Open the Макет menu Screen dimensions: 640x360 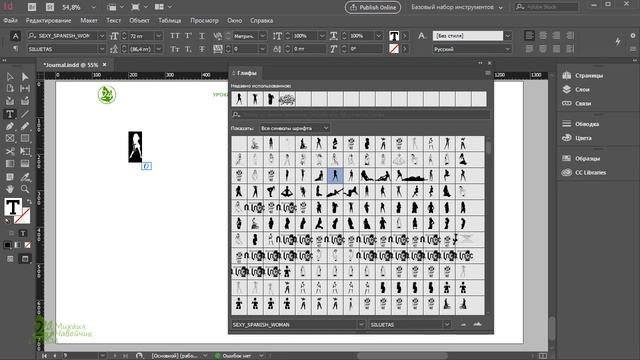[x=89, y=20]
